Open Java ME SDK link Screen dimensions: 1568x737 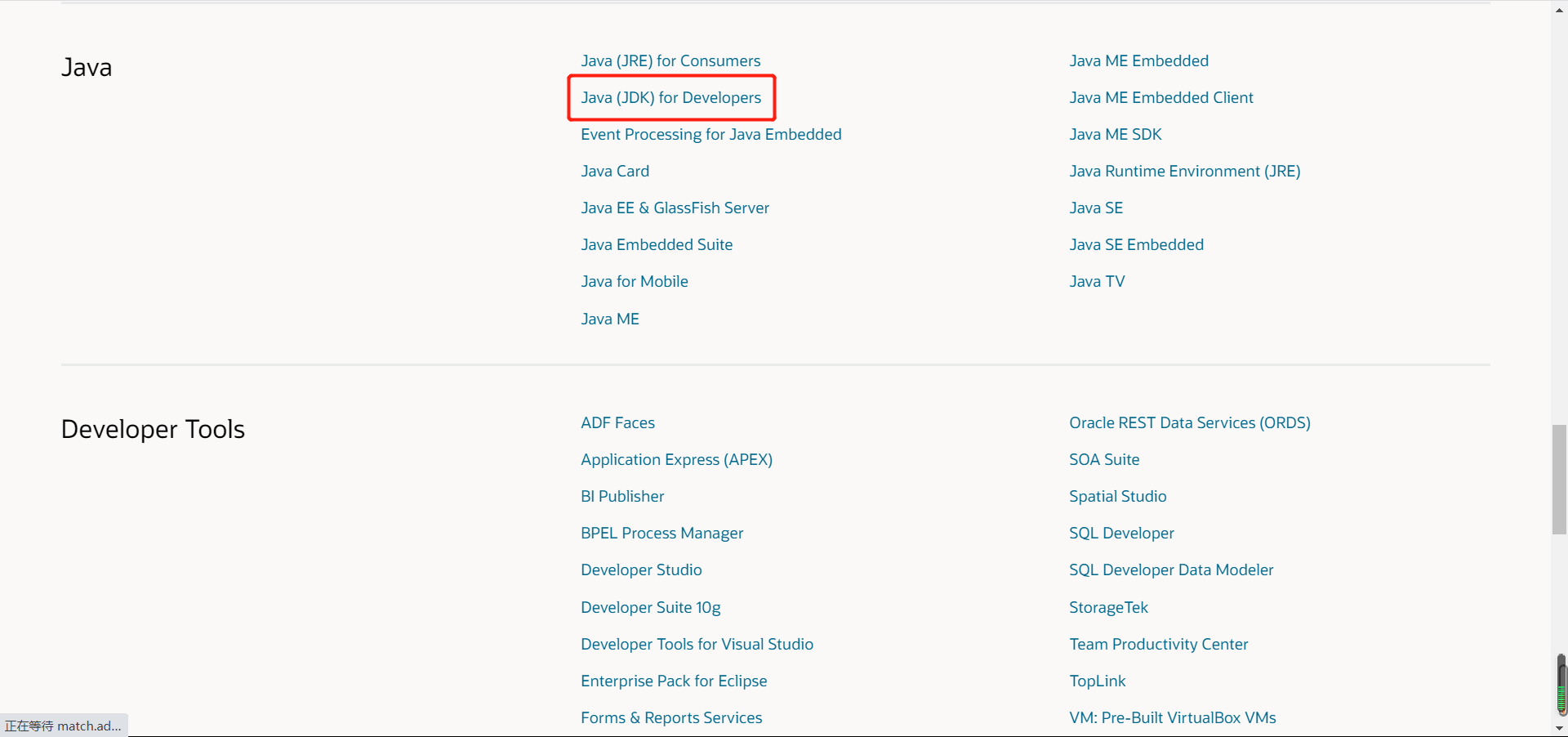1116,135
